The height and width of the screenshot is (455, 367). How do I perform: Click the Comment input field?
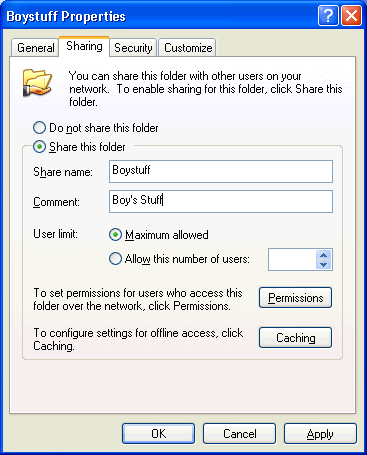point(221,201)
